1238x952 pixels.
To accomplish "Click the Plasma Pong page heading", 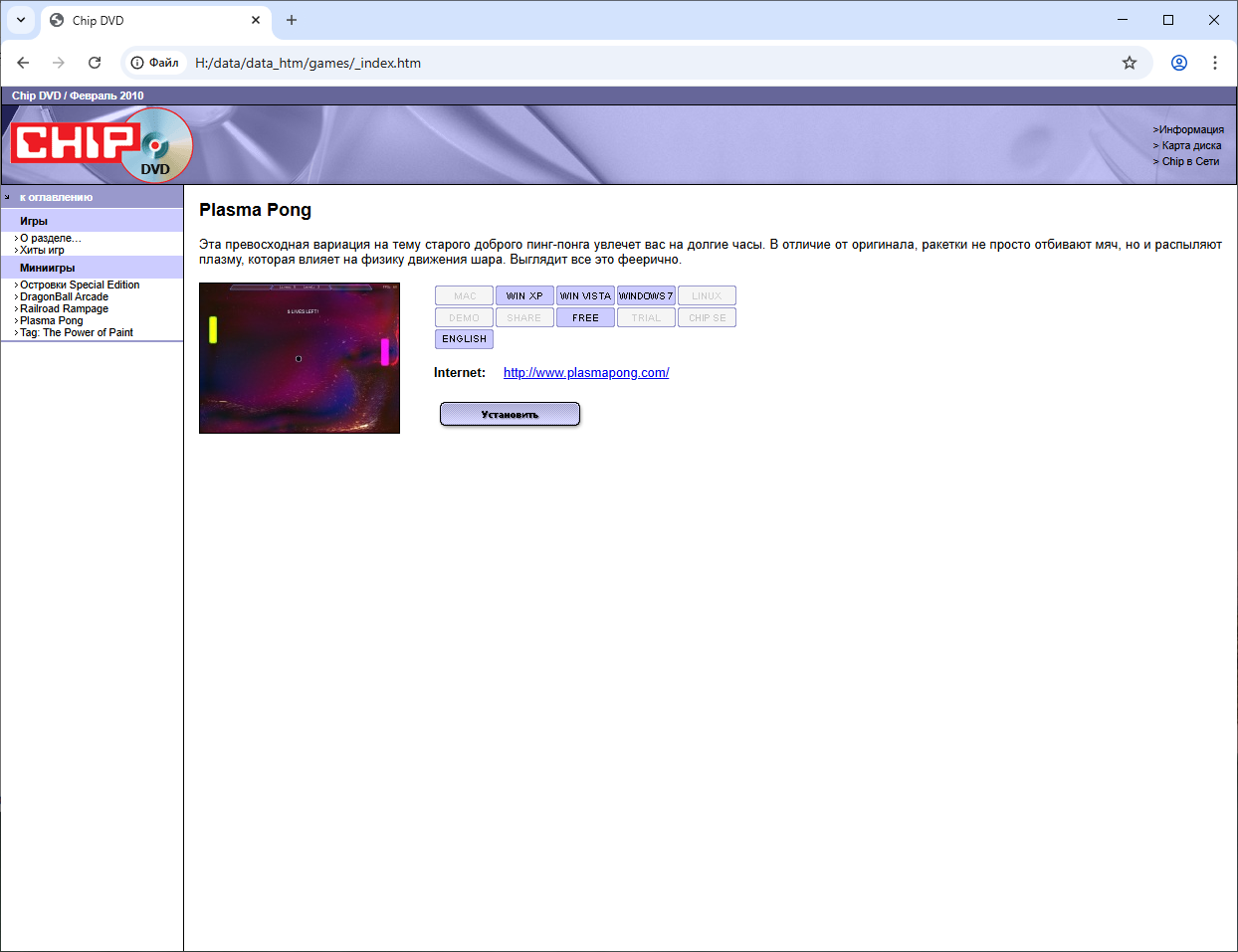I will click(x=255, y=210).
